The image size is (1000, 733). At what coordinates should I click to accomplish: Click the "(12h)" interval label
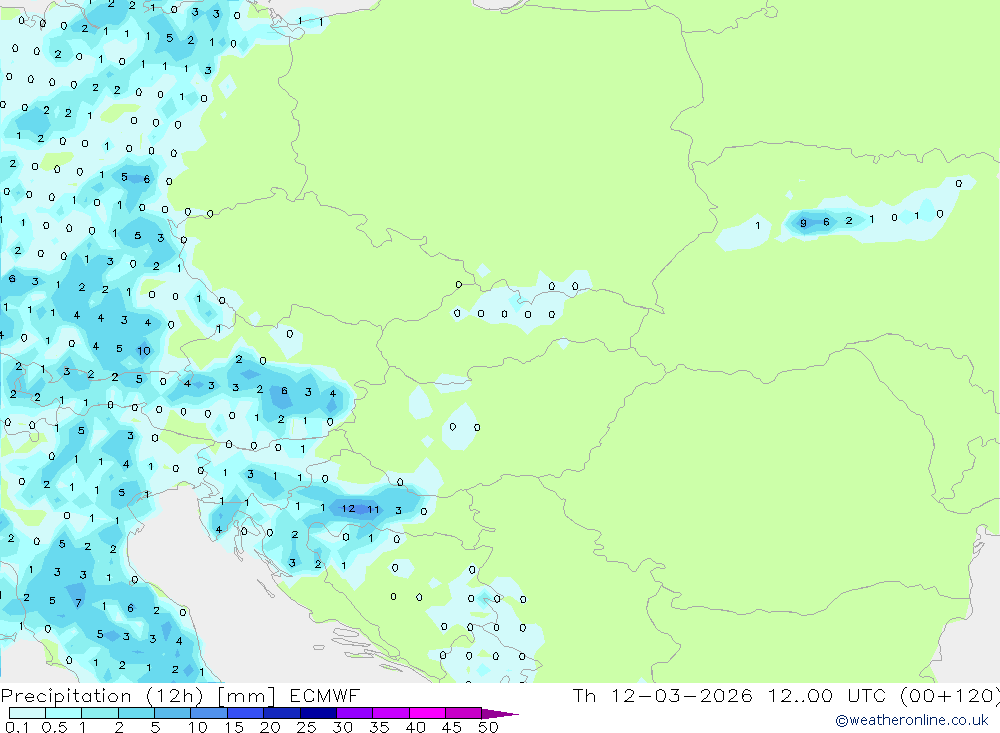175,696
